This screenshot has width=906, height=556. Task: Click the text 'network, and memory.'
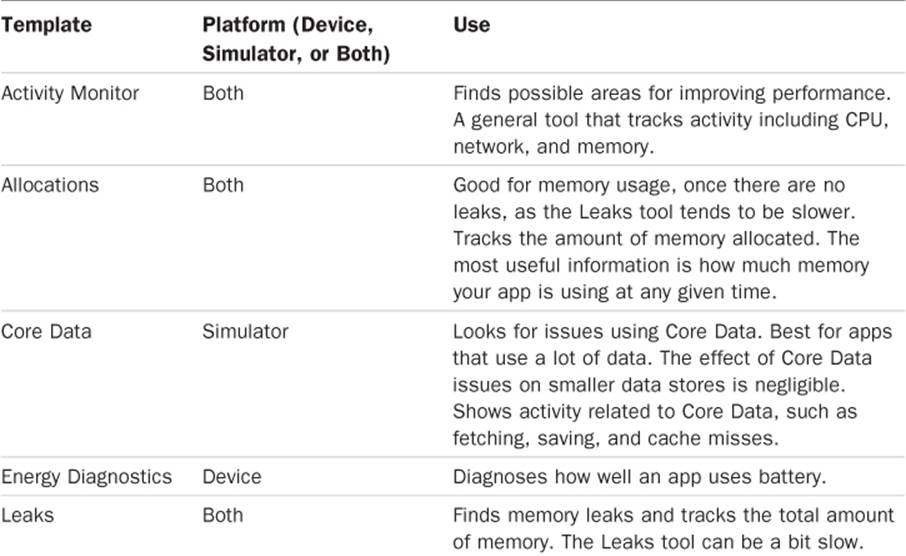tap(554, 146)
